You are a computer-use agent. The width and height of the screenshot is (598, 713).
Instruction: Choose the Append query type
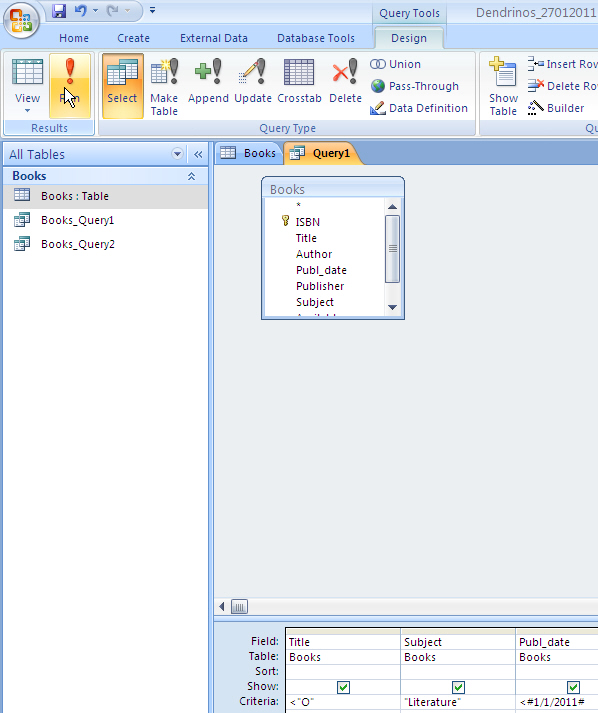coord(208,81)
